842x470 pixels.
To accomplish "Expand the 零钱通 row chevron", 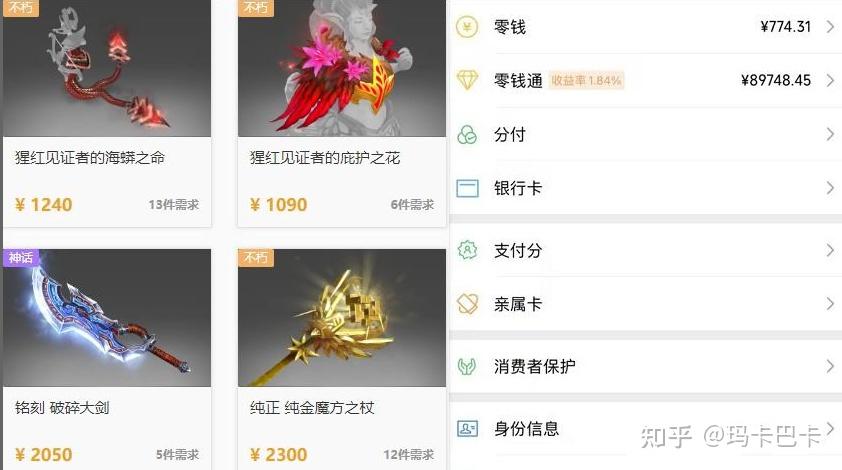I will click(830, 80).
